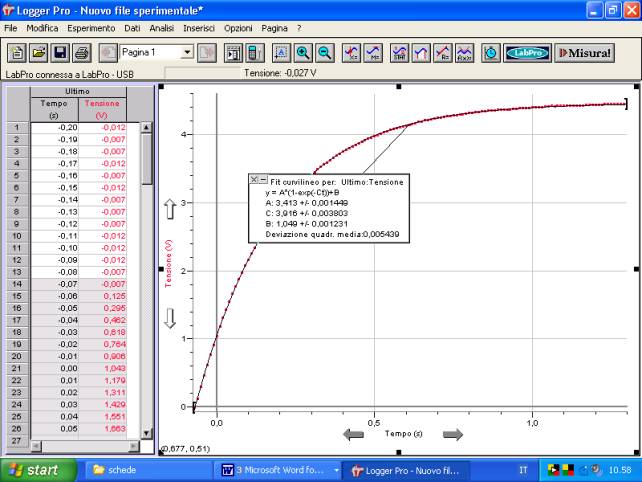Screen dimensions: 642x482
Task: Click the Linear Fit (R=) icon
Action: click(443, 53)
